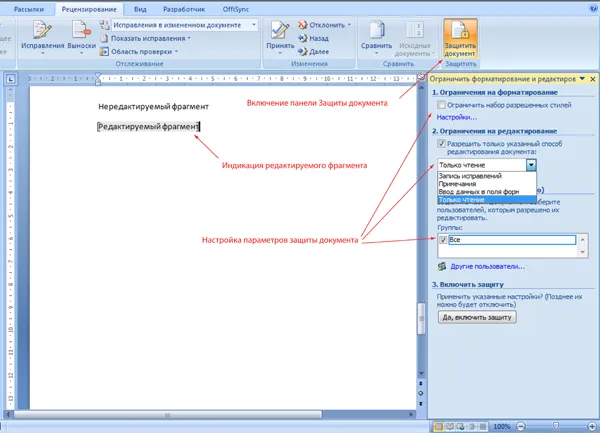The height and width of the screenshot is (433, 600).
Task: Click the help icon at top right
Action: (593, 8)
